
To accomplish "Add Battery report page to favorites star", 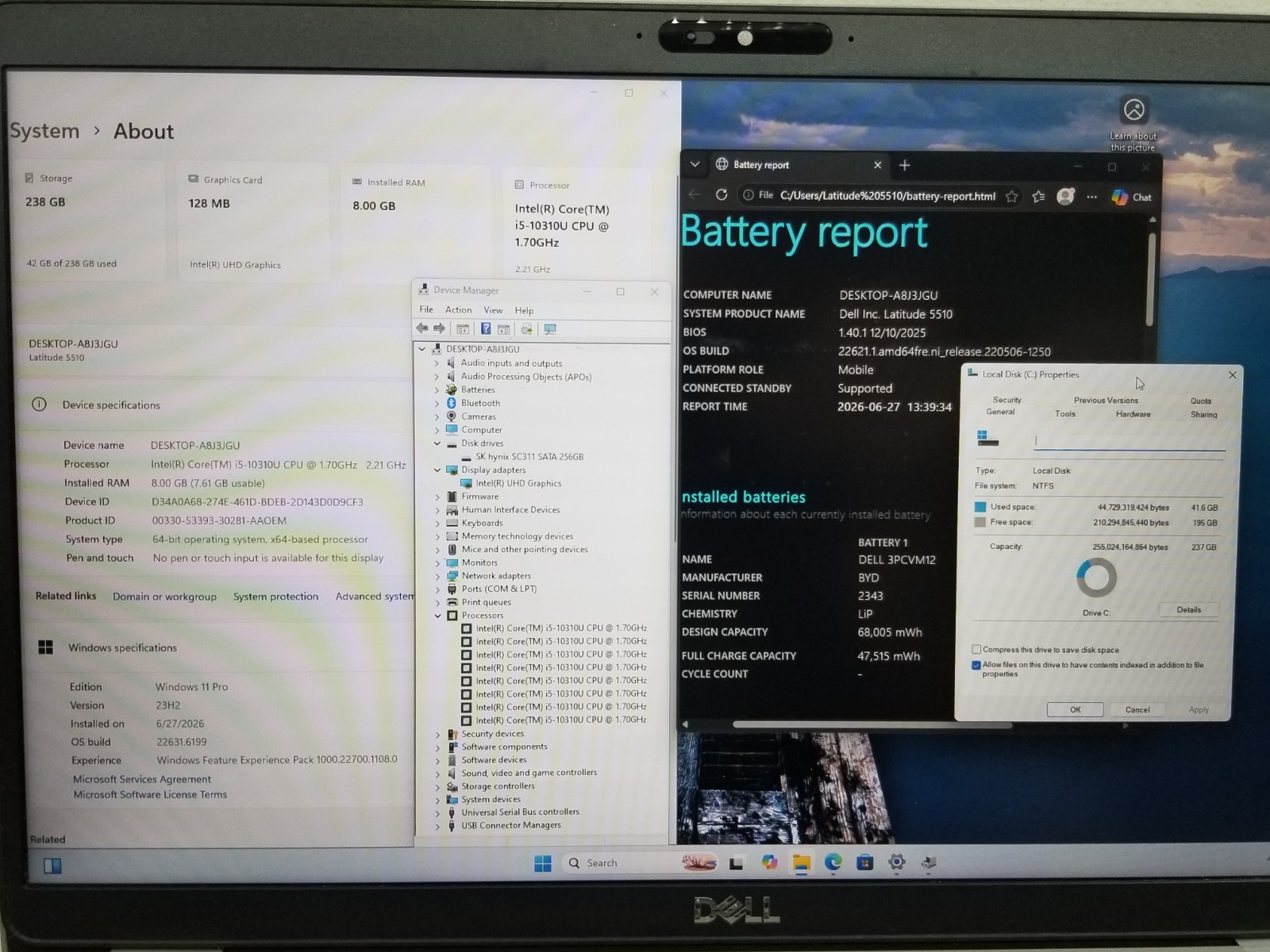I will [x=1011, y=197].
